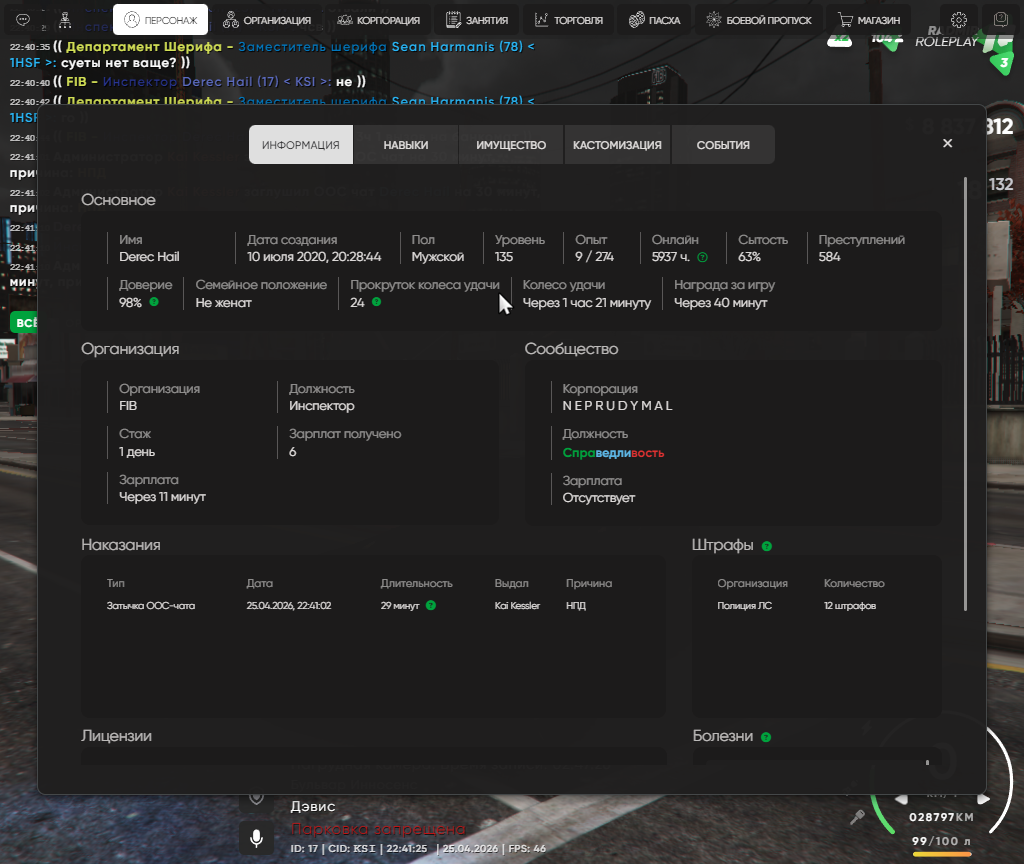Open the Занятия menu

pos(477,20)
